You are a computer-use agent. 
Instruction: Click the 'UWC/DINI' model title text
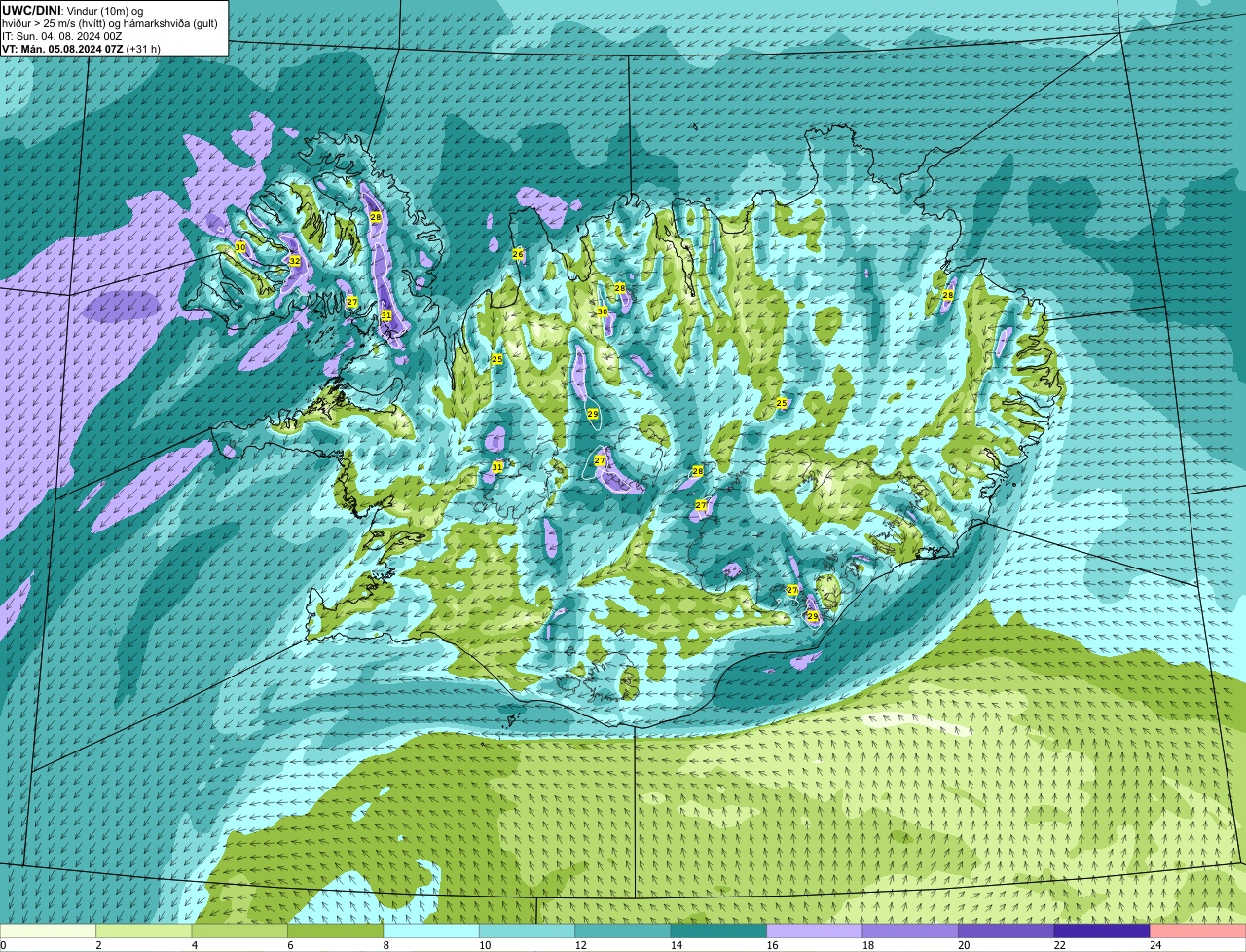point(32,10)
